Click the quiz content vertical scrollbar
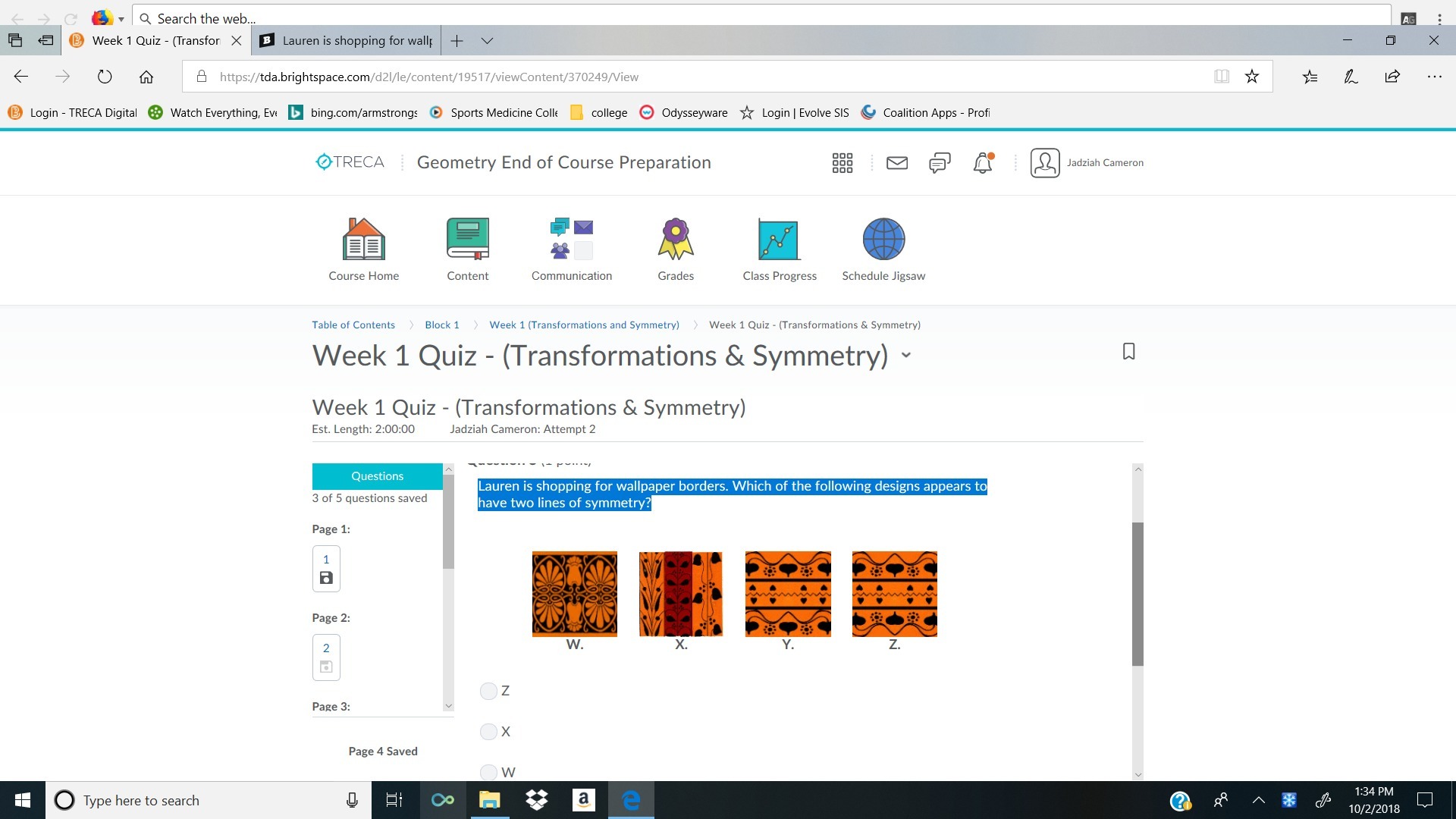 tap(1137, 593)
